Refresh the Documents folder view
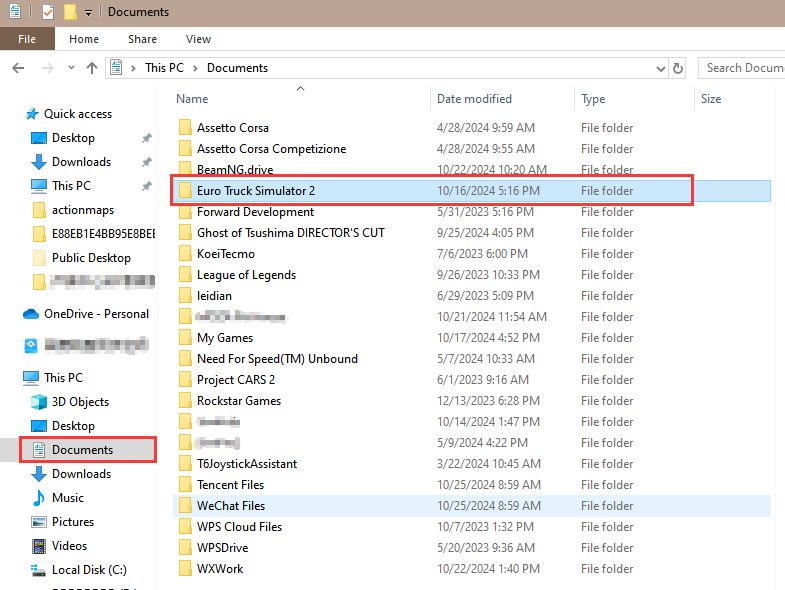The width and height of the screenshot is (785, 590). pyautogui.click(x=678, y=68)
